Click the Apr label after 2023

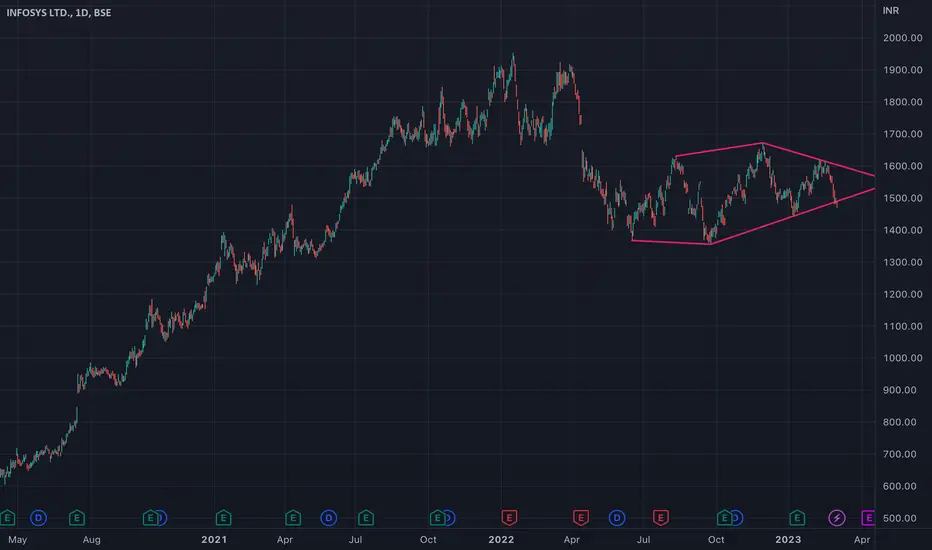coord(862,540)
